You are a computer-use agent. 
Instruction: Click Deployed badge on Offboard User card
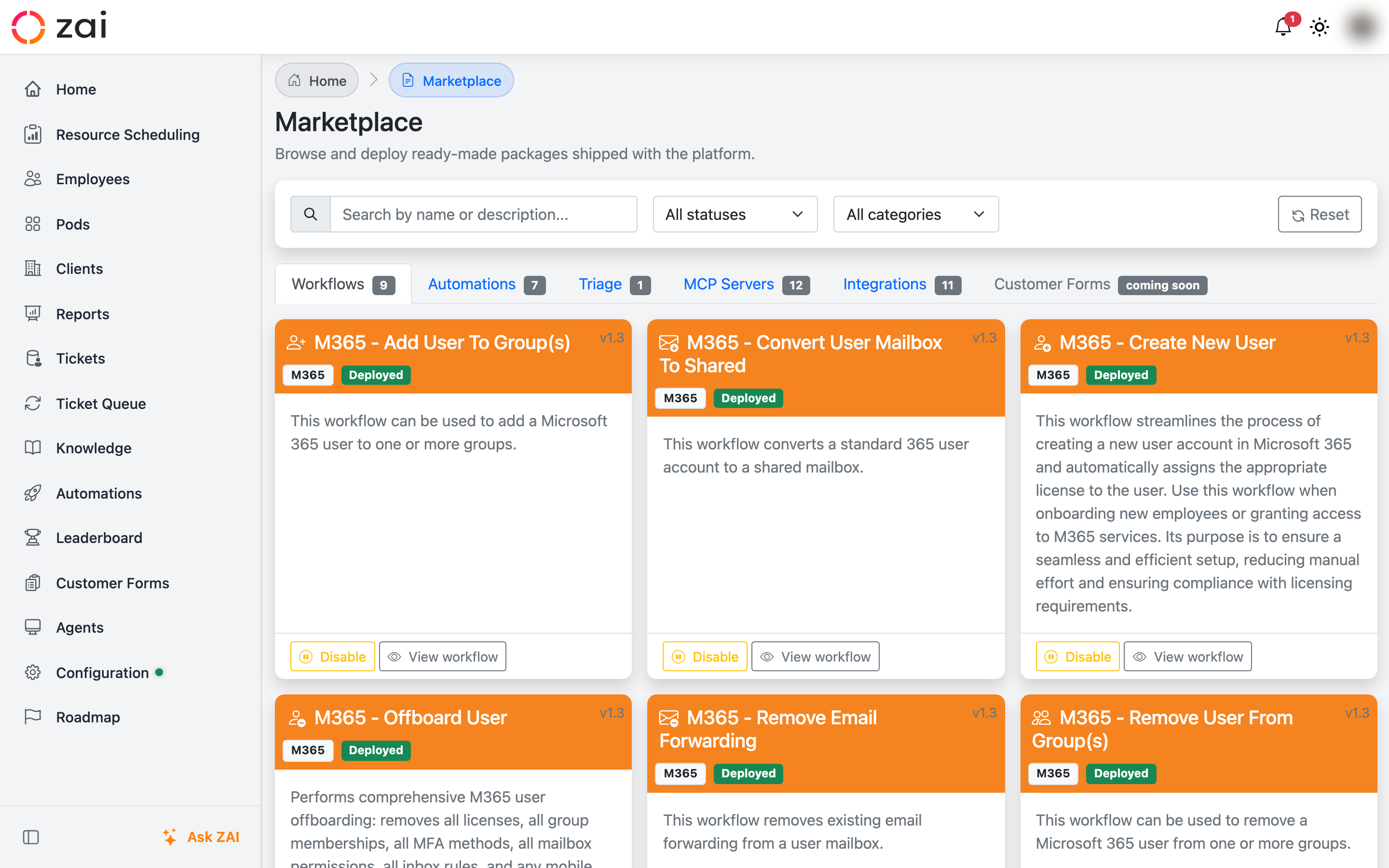pyautogui.click(x=376, y=750)
